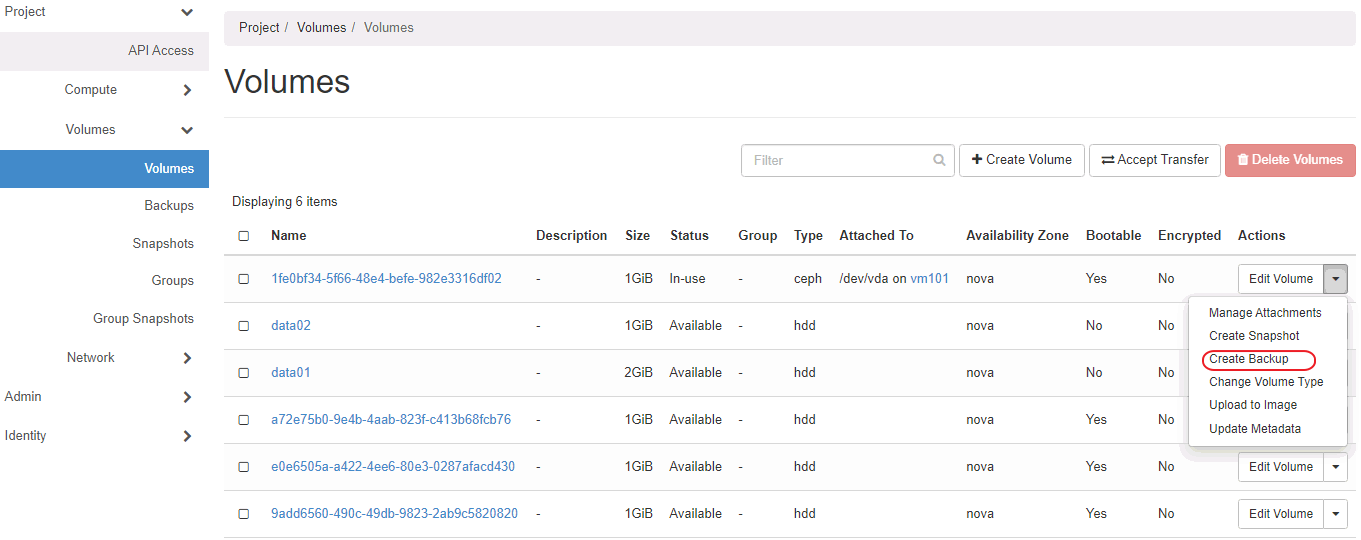The height and width of the screenshot is (540, 1361).
Task: Click Upload to Image option
Action: [1252, 405]
